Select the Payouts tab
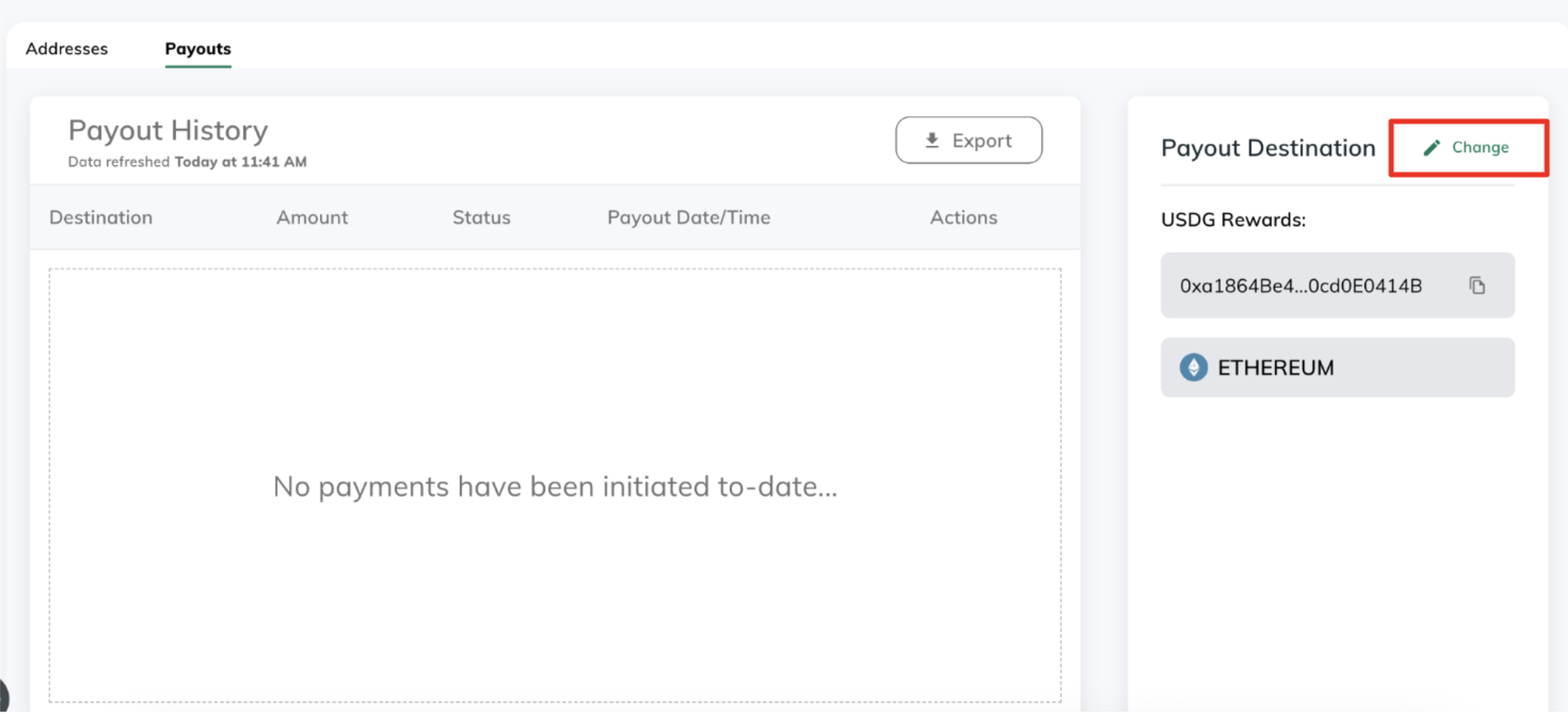The width and height of the screenshot is (1568, 714). (x=197, y=49)
